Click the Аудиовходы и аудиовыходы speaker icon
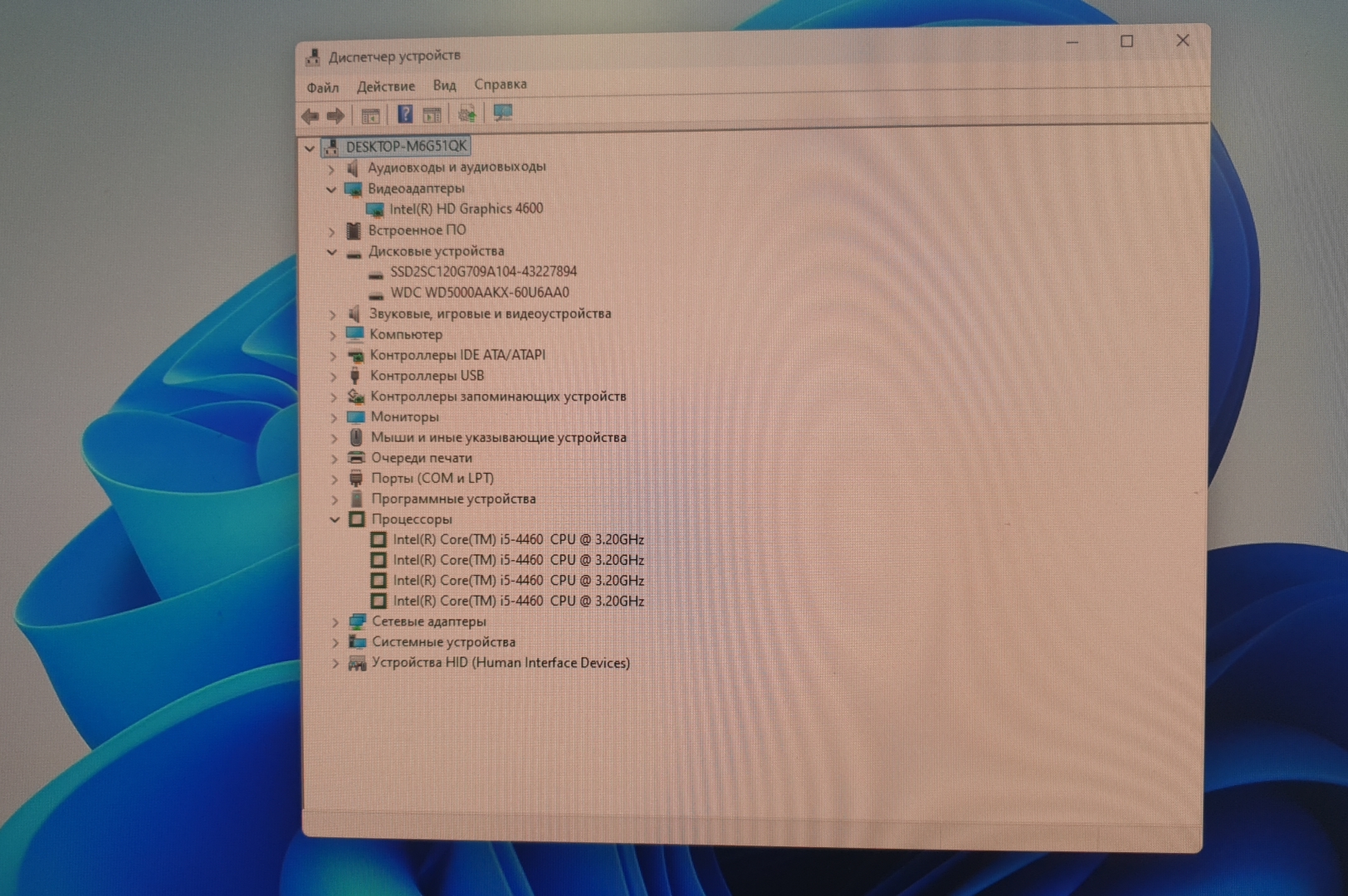This screenshot has height=896, width=1348. (x=353, y=168)
